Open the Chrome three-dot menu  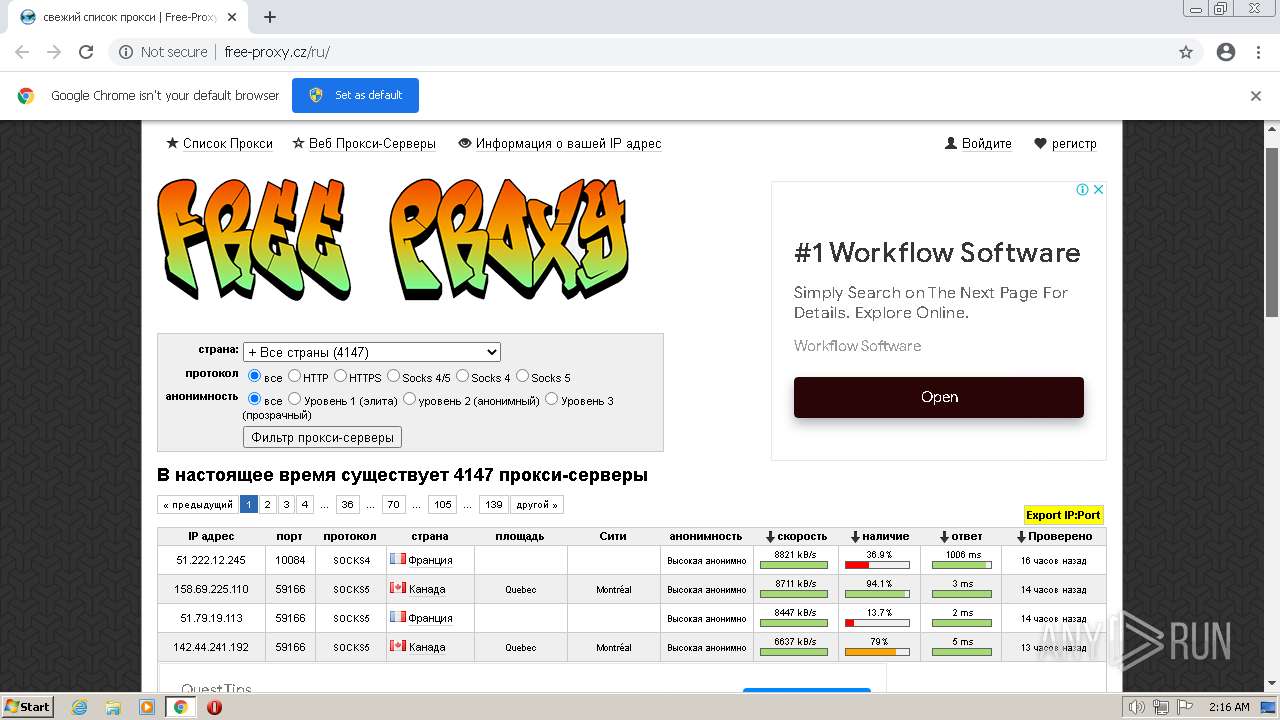(x=1258, y=52)
